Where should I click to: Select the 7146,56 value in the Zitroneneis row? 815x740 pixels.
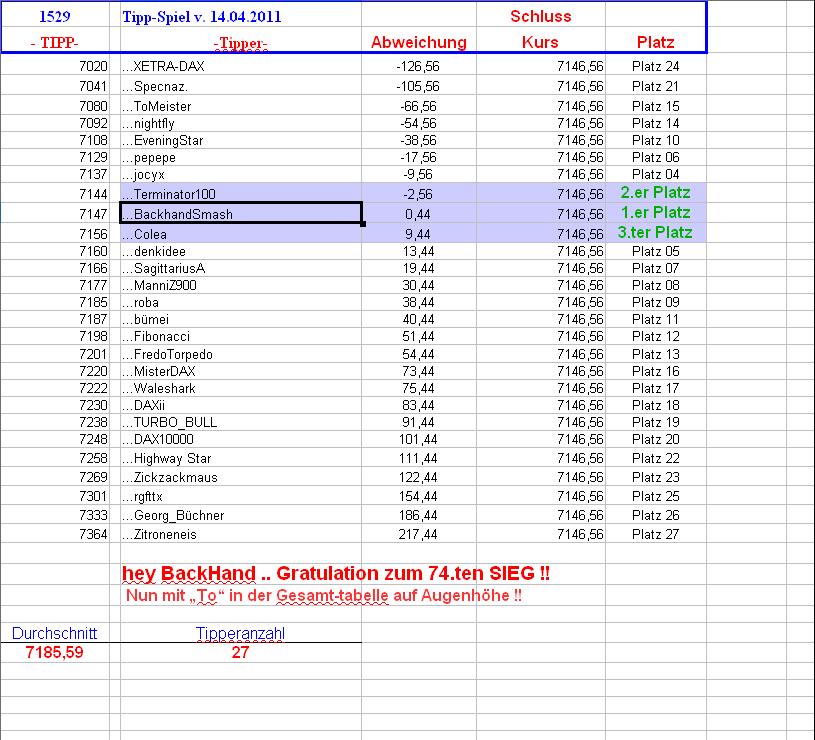580,534
